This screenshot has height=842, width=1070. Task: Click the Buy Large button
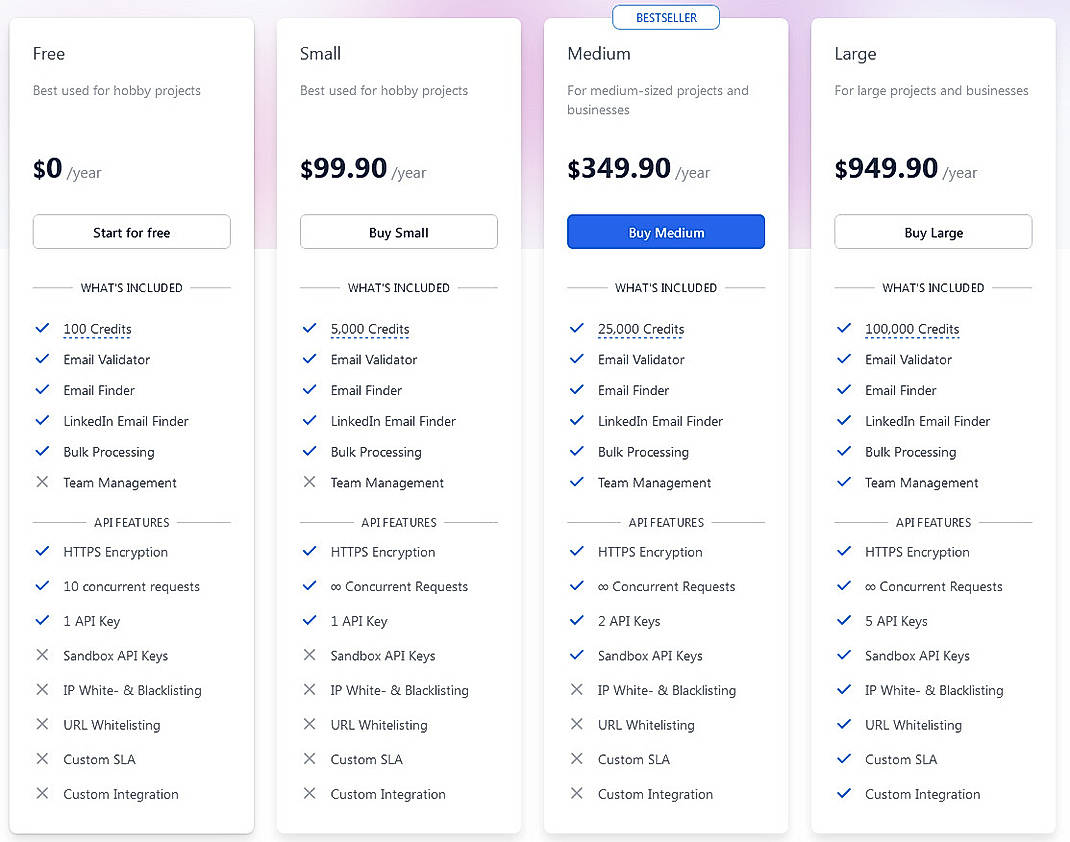tap(932, 231)
